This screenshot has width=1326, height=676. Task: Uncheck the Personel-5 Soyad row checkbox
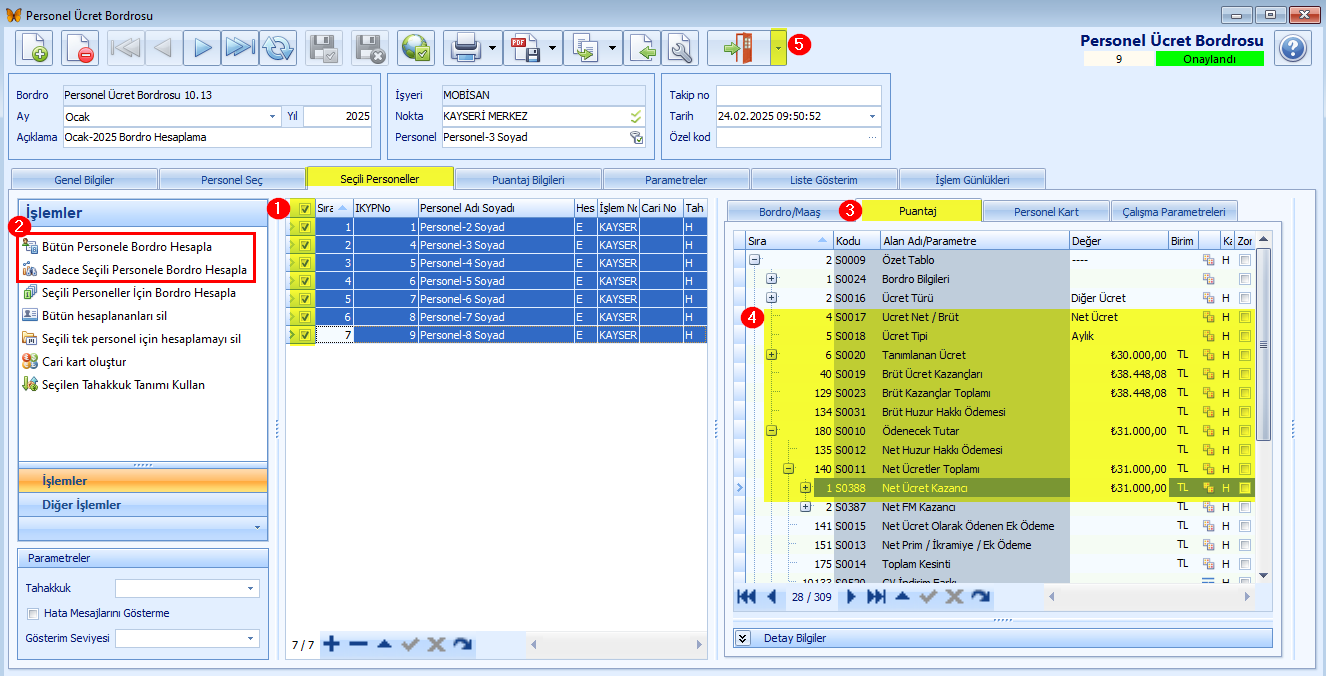coord(304,281)
